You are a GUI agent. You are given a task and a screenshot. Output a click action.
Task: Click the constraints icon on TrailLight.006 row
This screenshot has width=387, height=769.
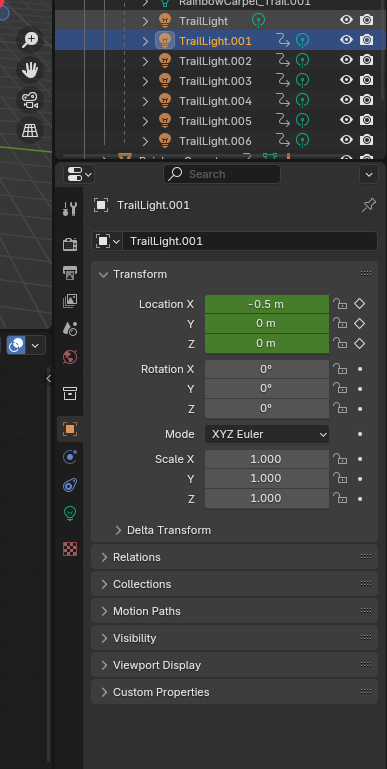click(x=283, y=141)
